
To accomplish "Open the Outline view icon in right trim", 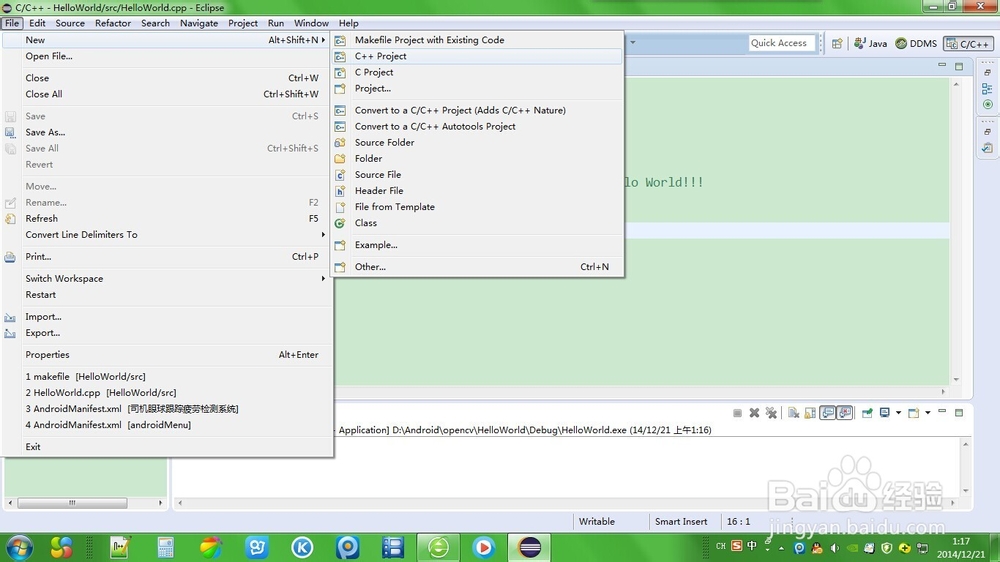I will click(987, 89).
